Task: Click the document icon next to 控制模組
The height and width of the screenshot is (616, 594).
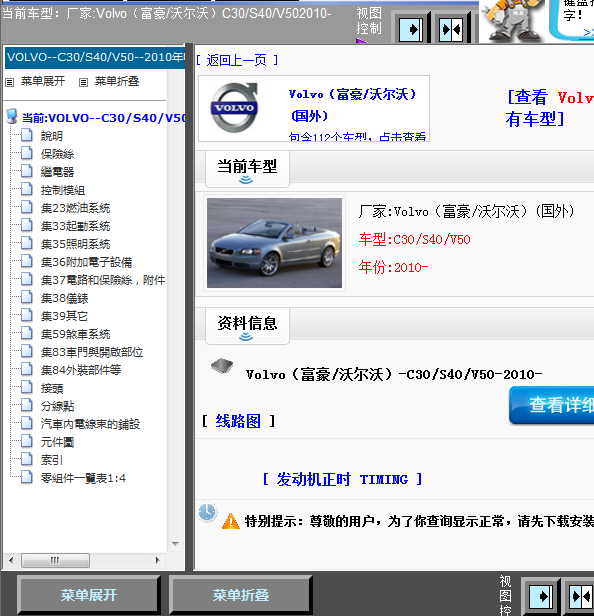Action: 27,189
